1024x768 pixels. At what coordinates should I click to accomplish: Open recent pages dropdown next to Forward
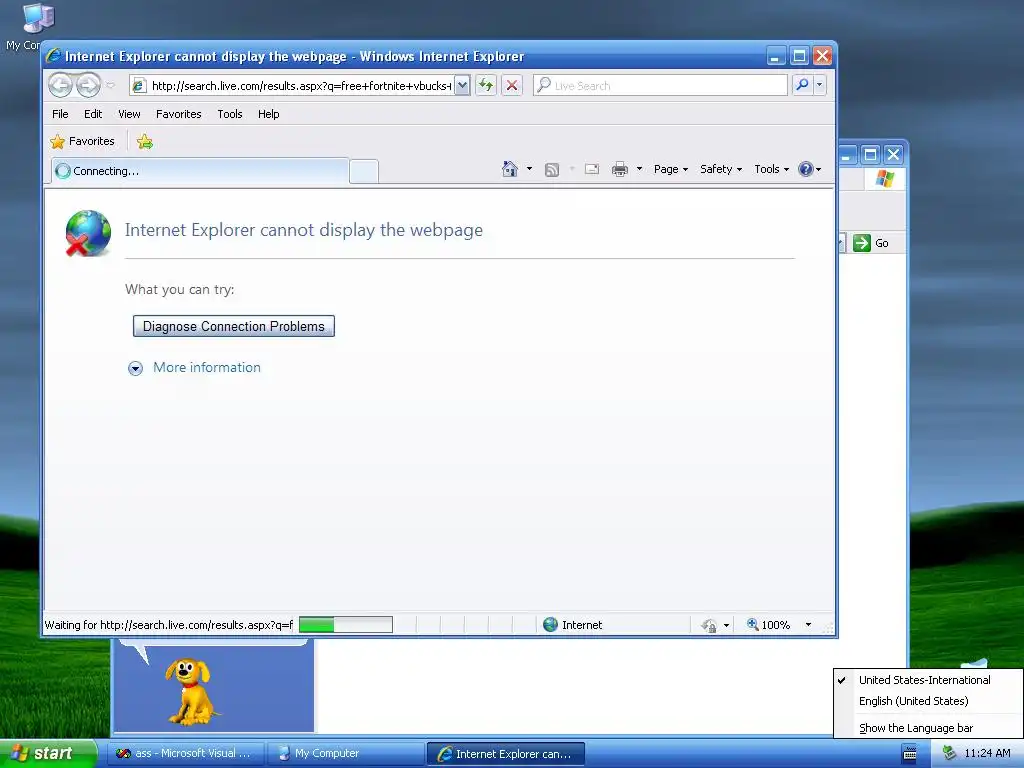110,85
